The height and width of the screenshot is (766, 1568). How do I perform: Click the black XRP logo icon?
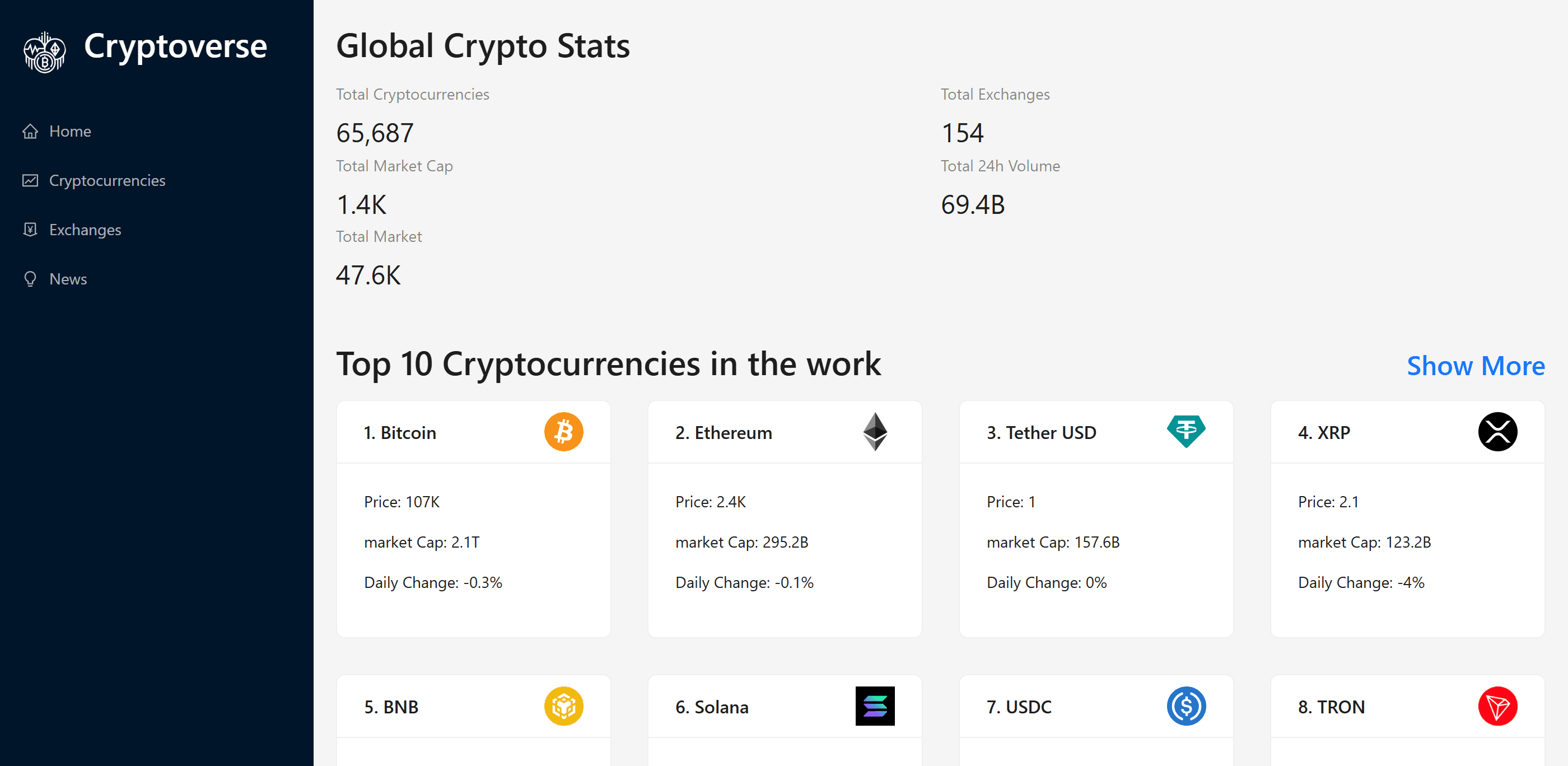1497,431
